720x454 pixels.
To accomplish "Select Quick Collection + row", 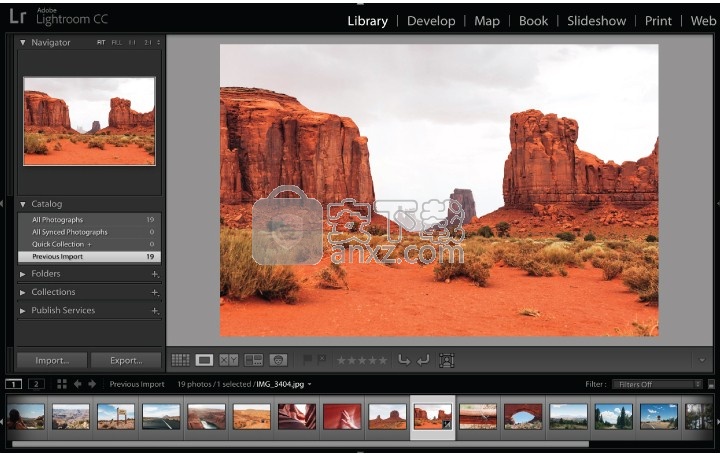I will [90, 244].
